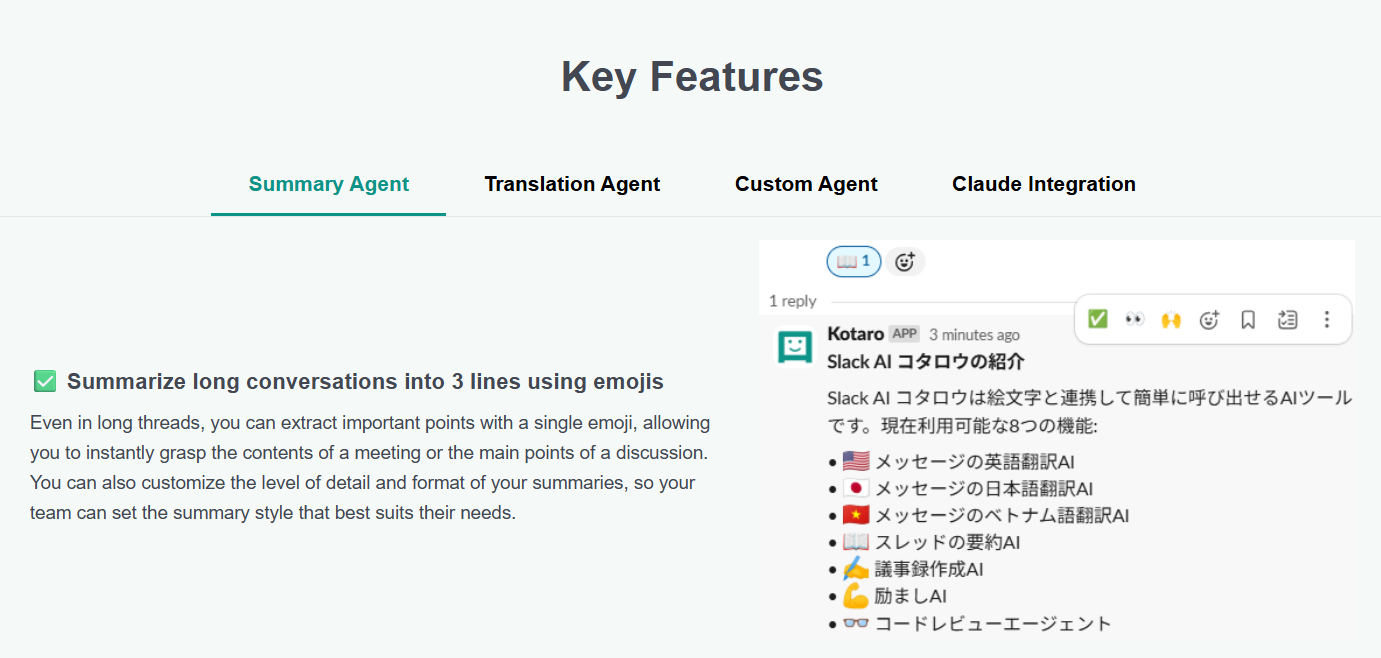Viewport: 1381px width, 658px height.
Task: React with the eyes emoji in toolbar
Action: pos(1134,319)
